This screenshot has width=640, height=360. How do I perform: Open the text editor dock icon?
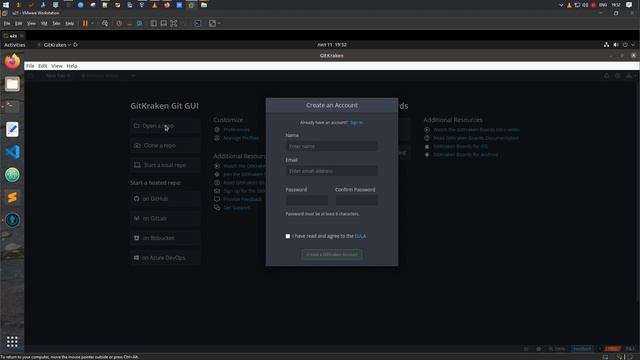(12, 129)
